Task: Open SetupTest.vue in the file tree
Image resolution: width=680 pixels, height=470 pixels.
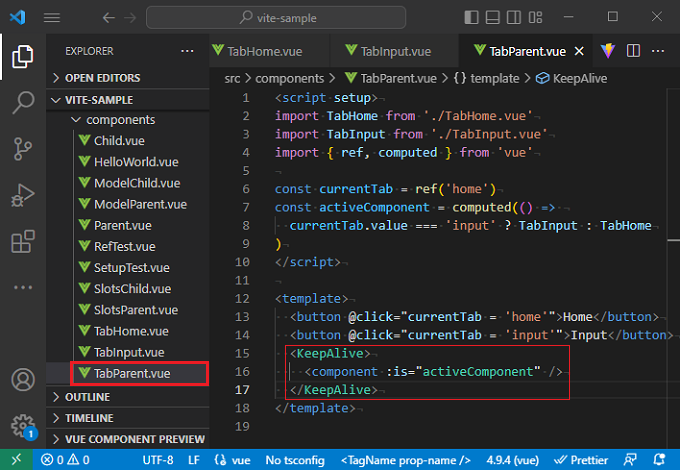Action: [128, 268]
